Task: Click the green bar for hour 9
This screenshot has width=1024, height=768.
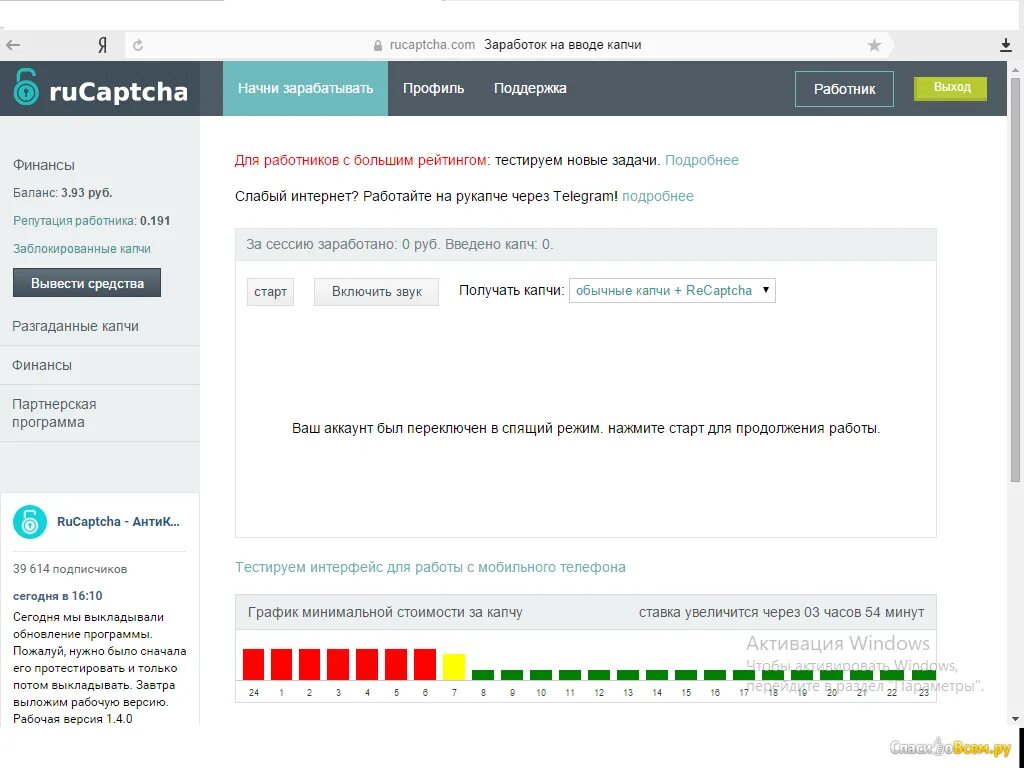Action: coord(512,675)
